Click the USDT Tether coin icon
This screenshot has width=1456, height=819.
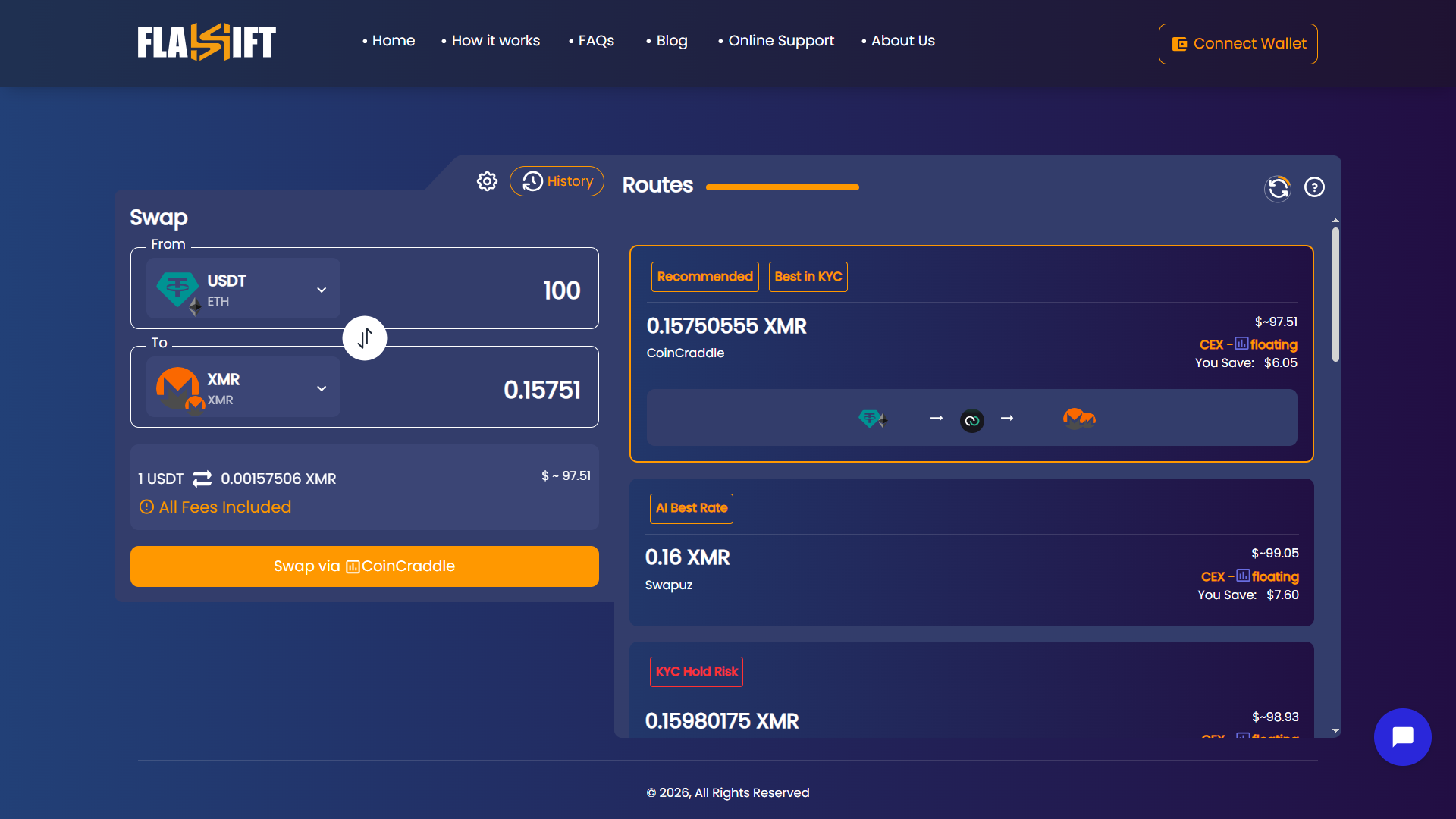(177, 289)
